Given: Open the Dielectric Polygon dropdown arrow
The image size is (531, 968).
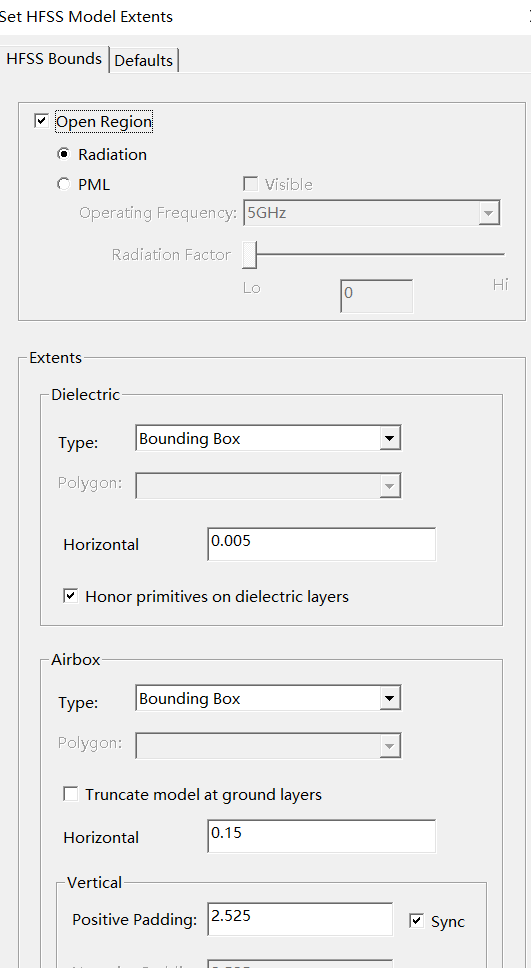Looking at the screenshot, I should pyautogui.click(x=389, y=486).
